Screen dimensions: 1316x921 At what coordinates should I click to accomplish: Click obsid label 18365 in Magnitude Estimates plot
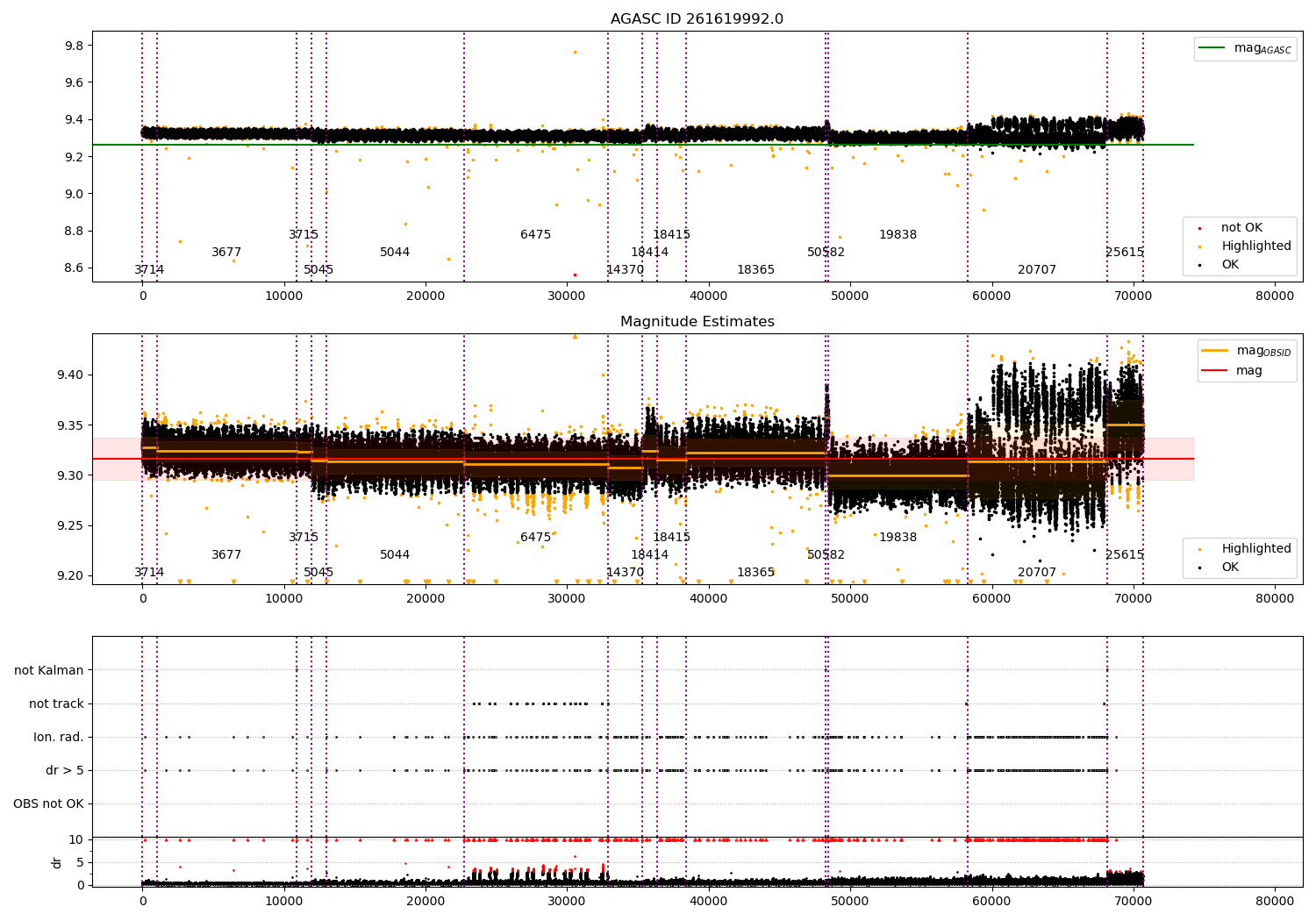[x=755, y=573]
